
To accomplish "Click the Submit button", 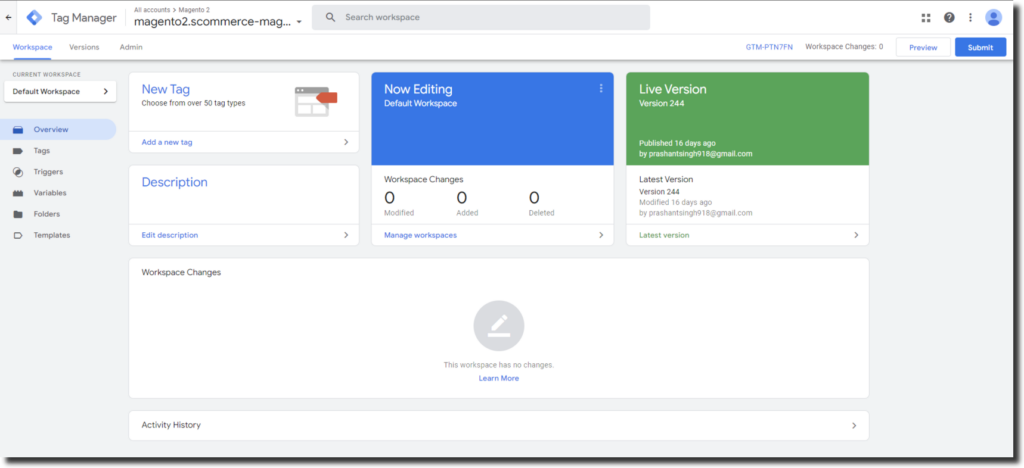I will tap(980, 47).
